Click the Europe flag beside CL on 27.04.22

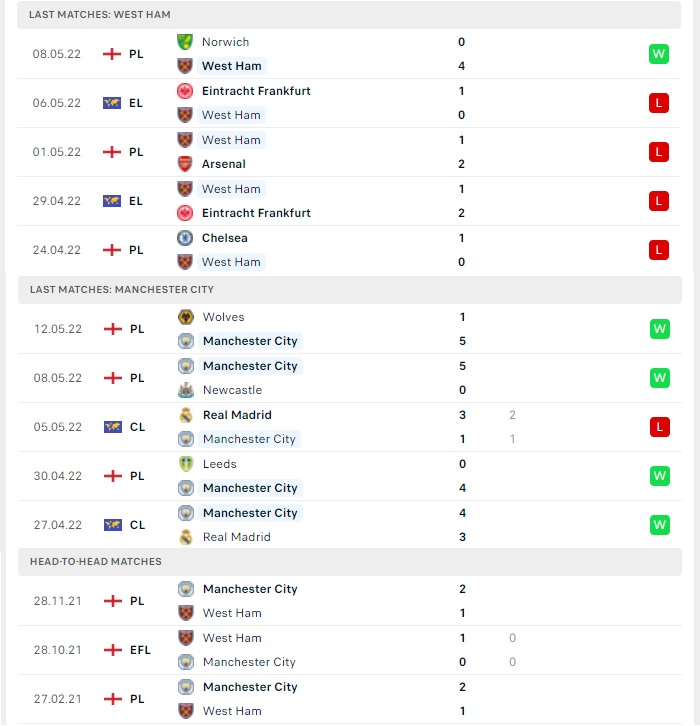(x=112, y=525)
